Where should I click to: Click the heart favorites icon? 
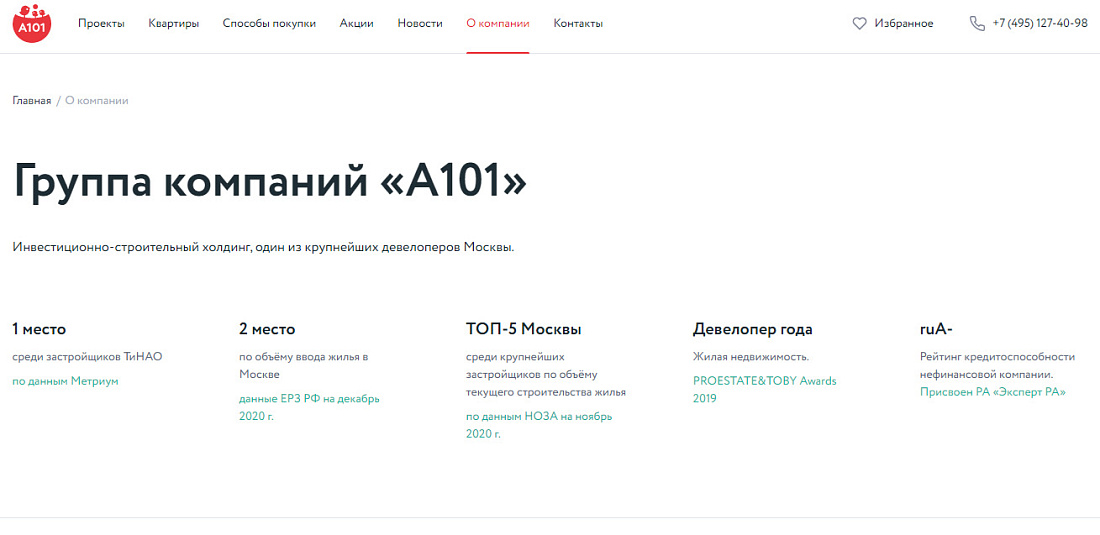point(859,24)
